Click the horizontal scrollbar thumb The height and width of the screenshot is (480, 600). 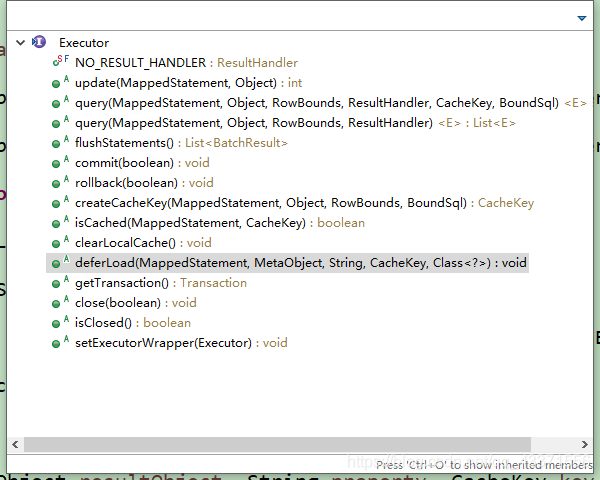tap(277, 444)
